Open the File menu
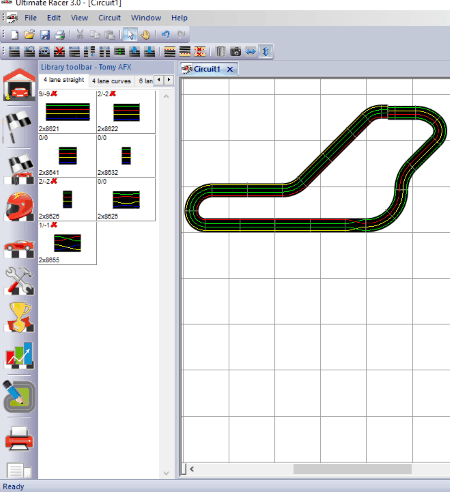The height and width of the screenshot is (492, 450). (x=30, y=18)
